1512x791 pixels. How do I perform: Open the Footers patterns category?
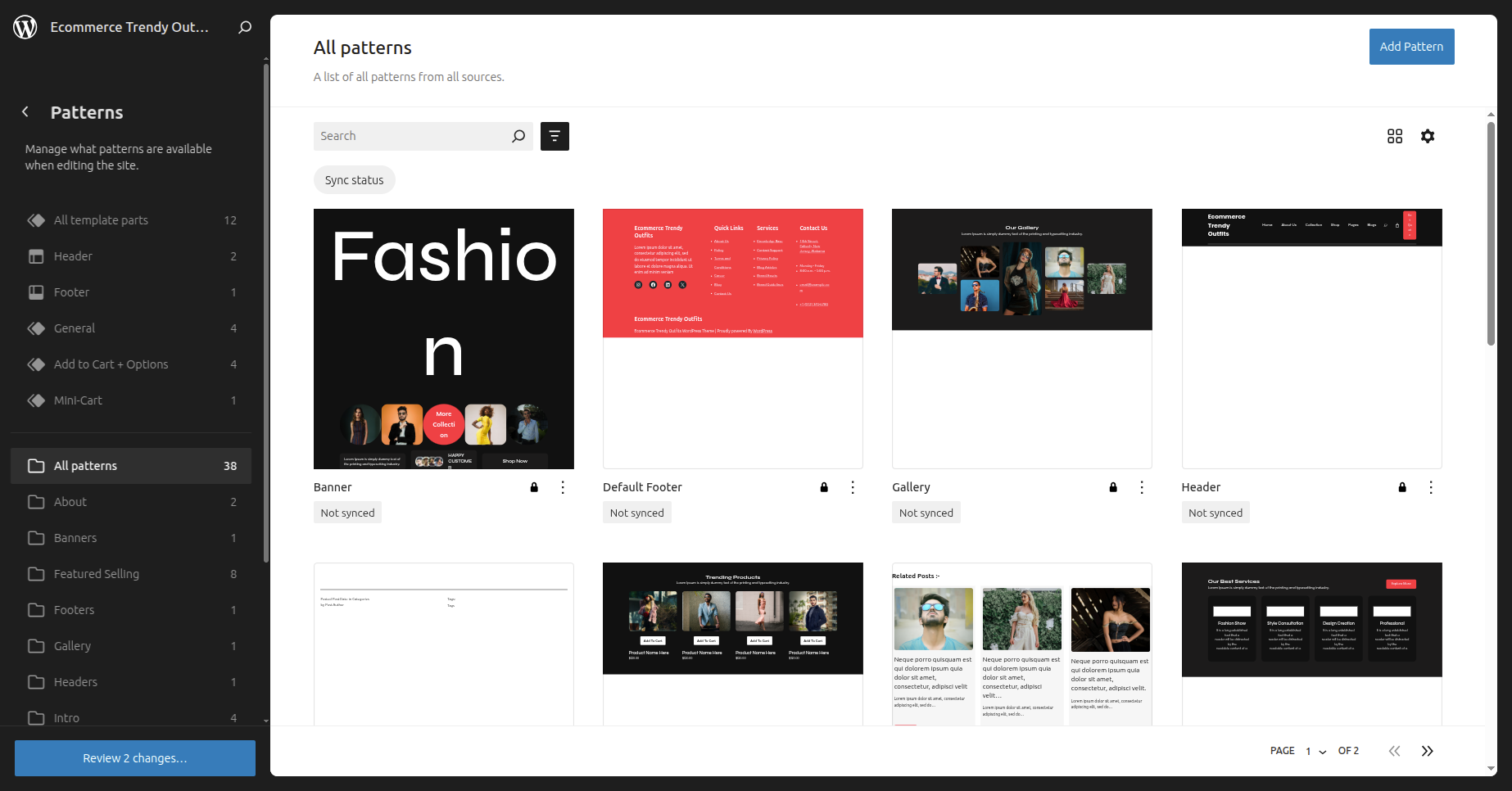click(131, 610)
